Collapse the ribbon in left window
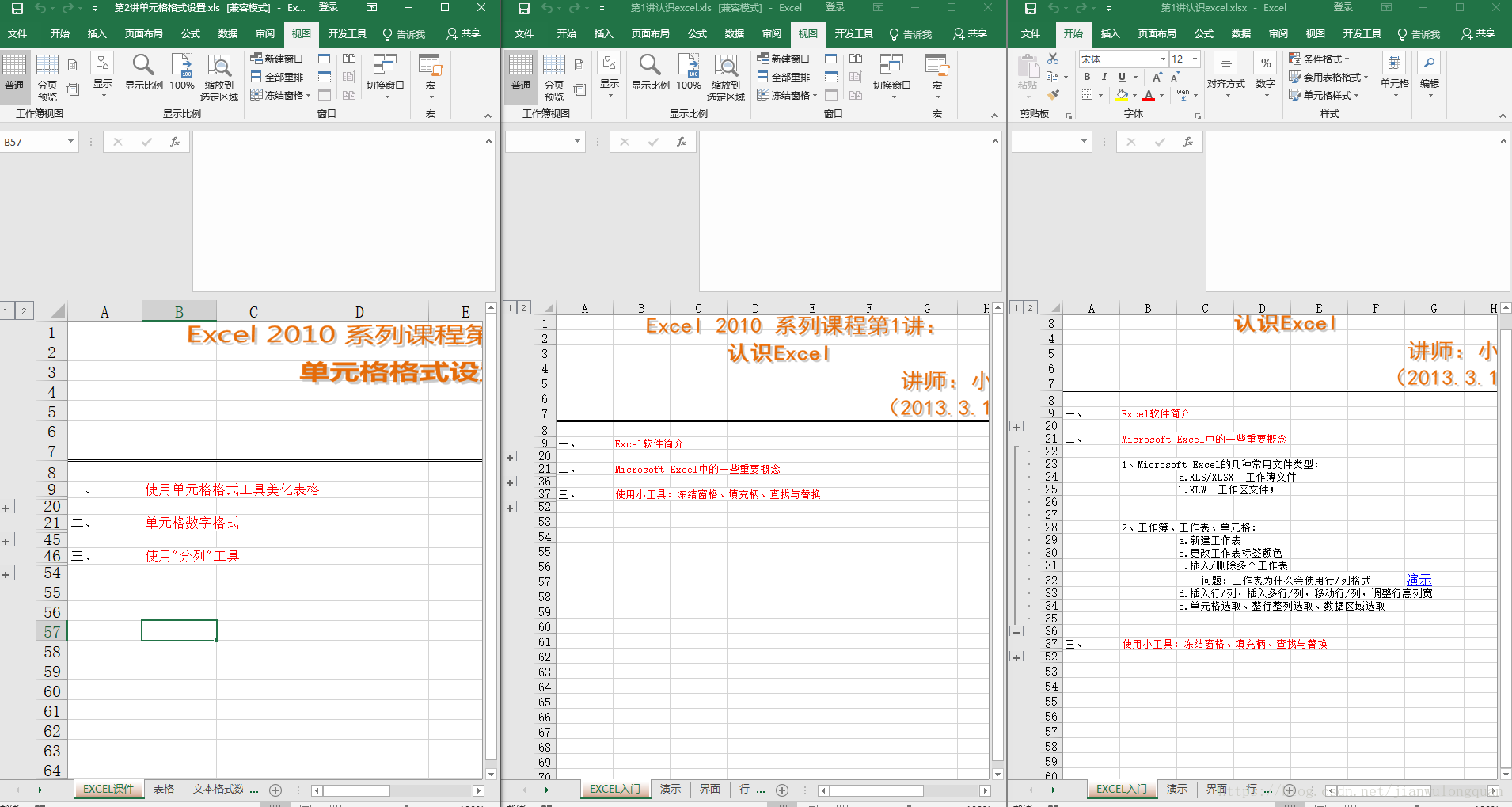The image size is (1512, 807). [x=488, y=116]
